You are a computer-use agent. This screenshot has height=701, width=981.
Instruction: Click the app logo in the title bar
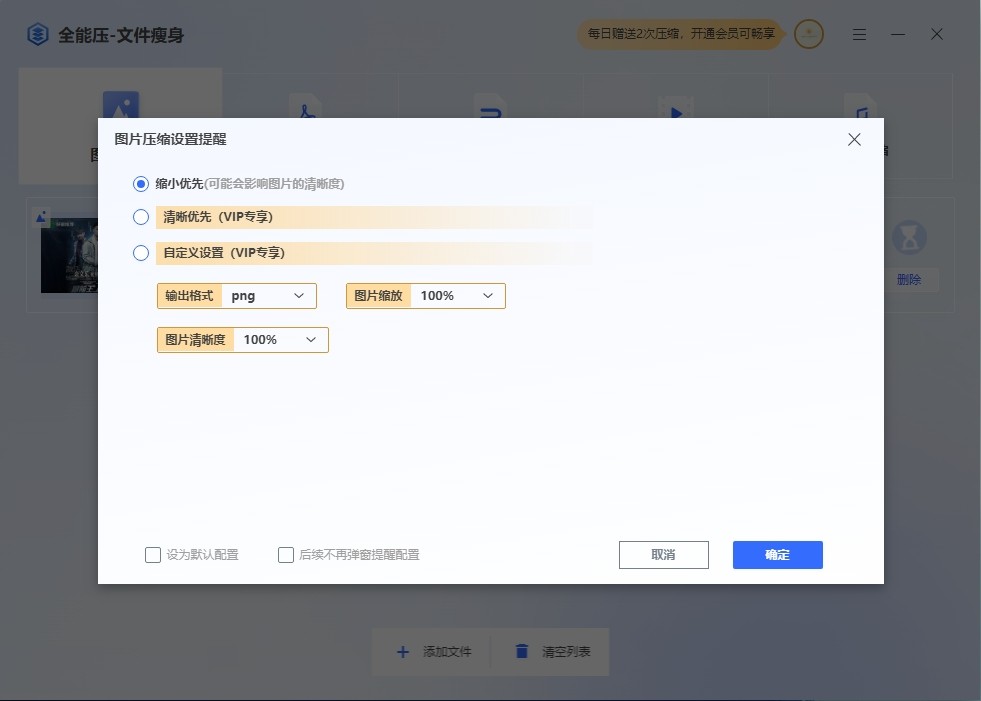(x=36, y=33)
